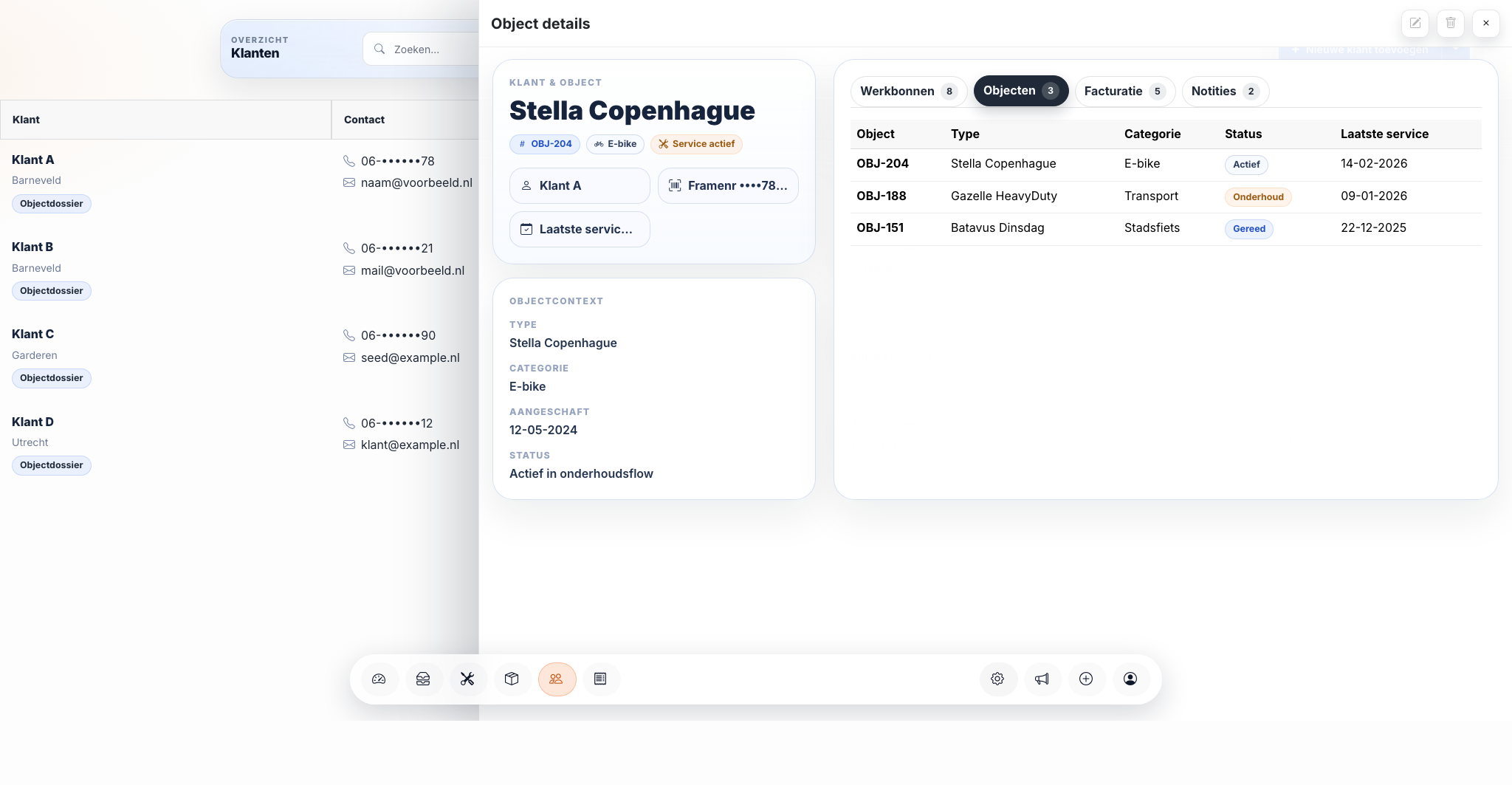Click the date 09-01-2026
Viewport: 1512px width, 785px height.
click(x=1374, y=196)
